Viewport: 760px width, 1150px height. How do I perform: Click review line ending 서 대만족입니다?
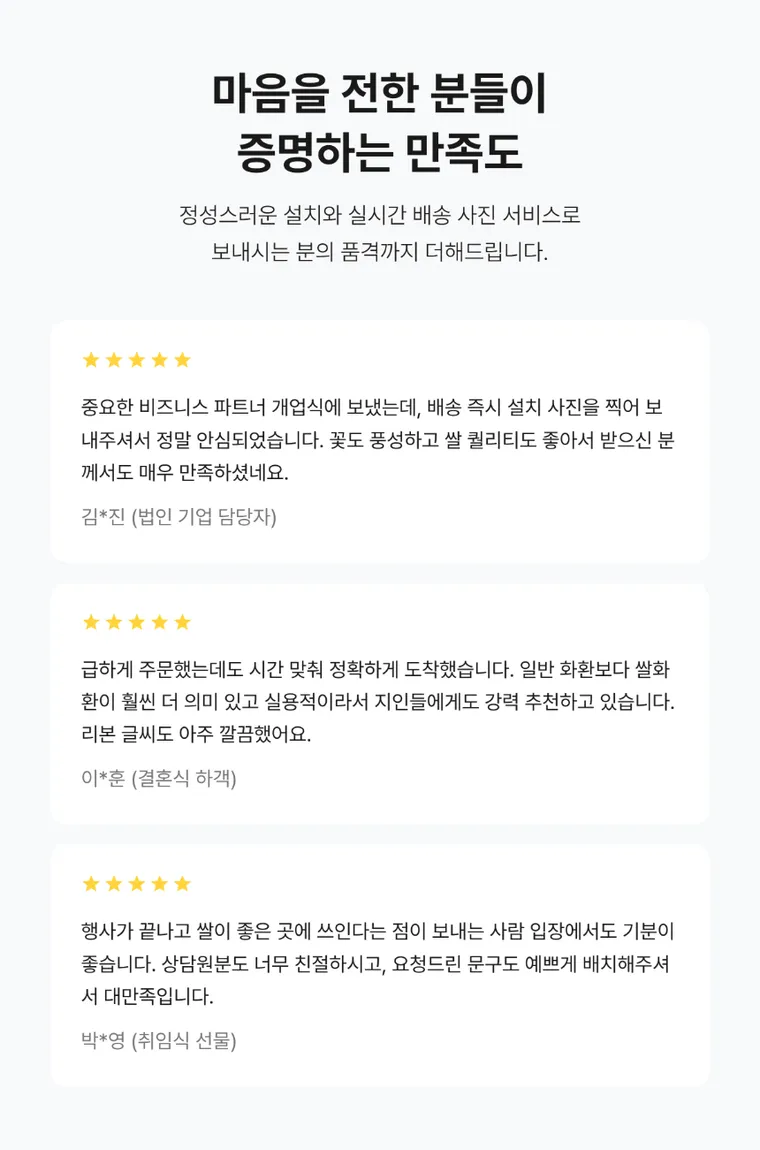point(147,996)
